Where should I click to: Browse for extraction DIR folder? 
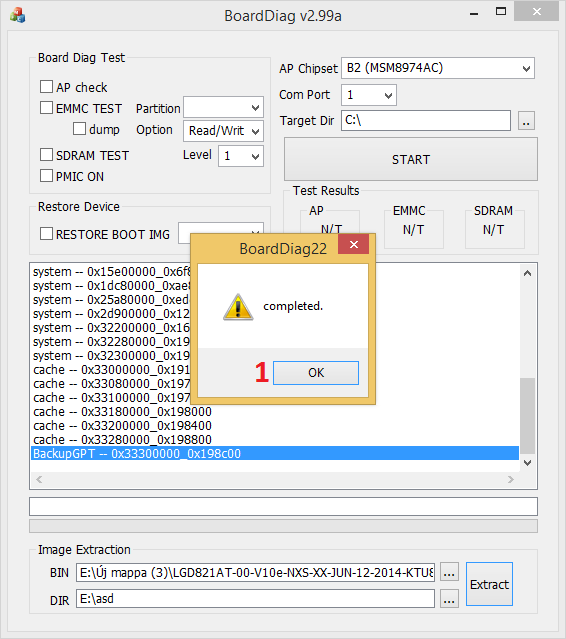(449, 599)
